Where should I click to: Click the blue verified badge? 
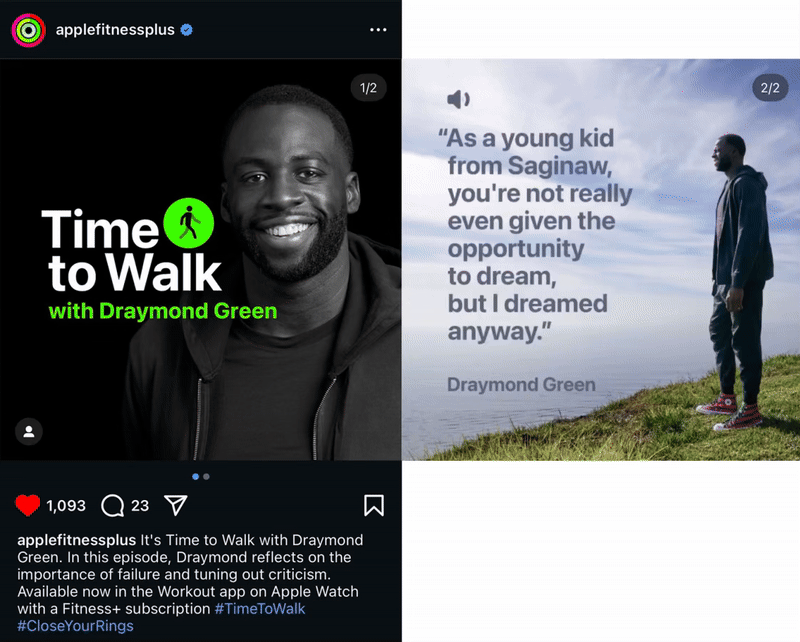pyautogui.click(x=187, y=30)
